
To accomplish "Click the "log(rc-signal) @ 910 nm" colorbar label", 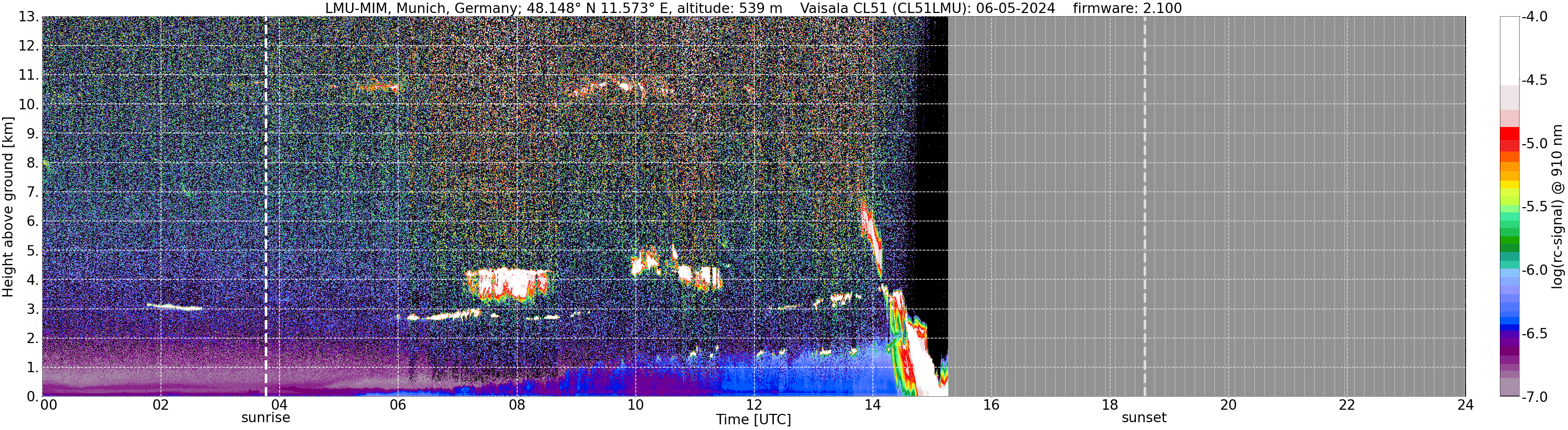I will (1557, 207).
